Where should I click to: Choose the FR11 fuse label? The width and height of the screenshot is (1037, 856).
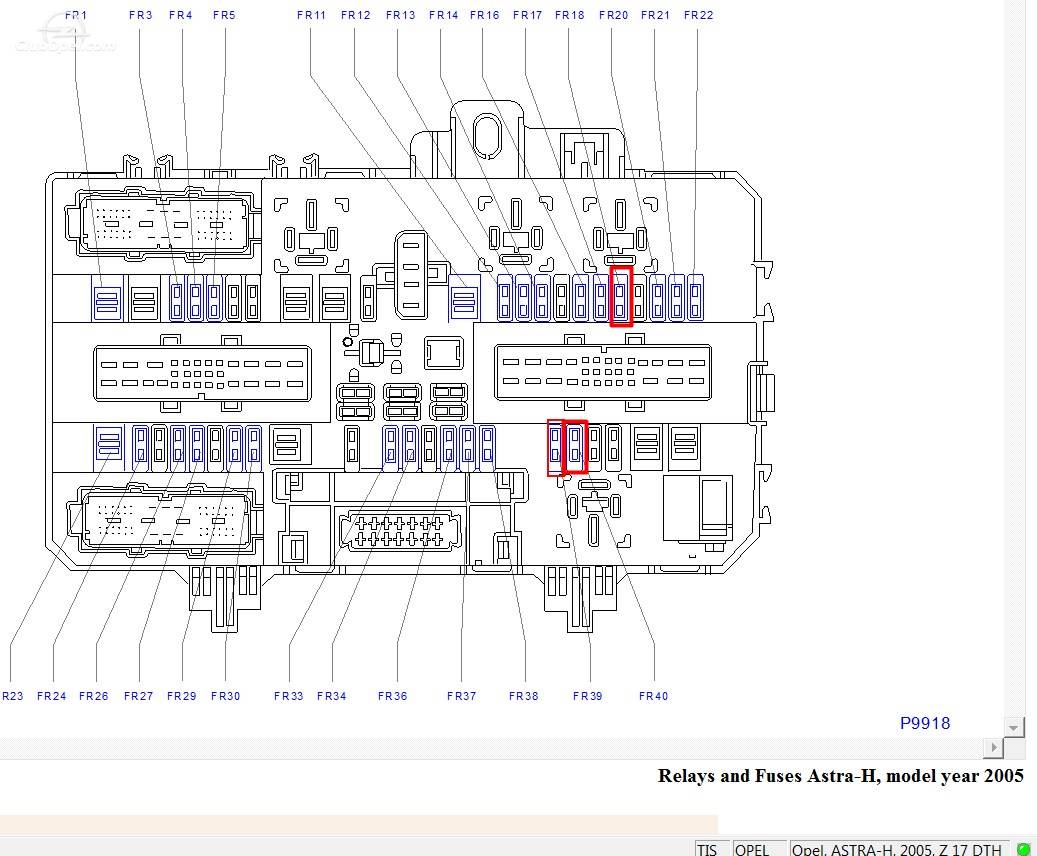(311, 15)
